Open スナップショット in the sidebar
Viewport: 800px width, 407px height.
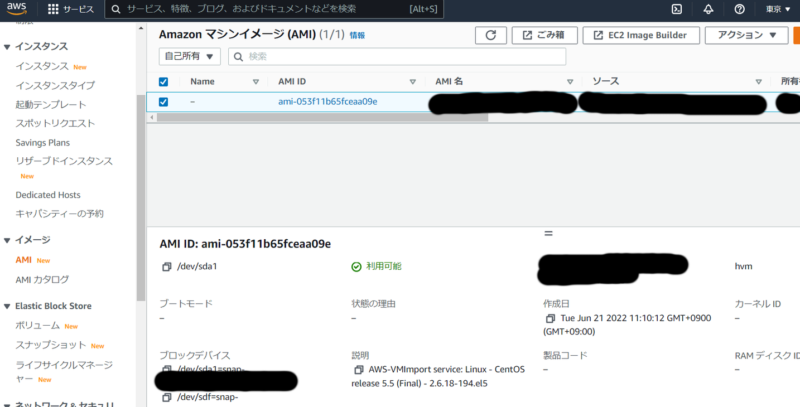coord(50,345)
